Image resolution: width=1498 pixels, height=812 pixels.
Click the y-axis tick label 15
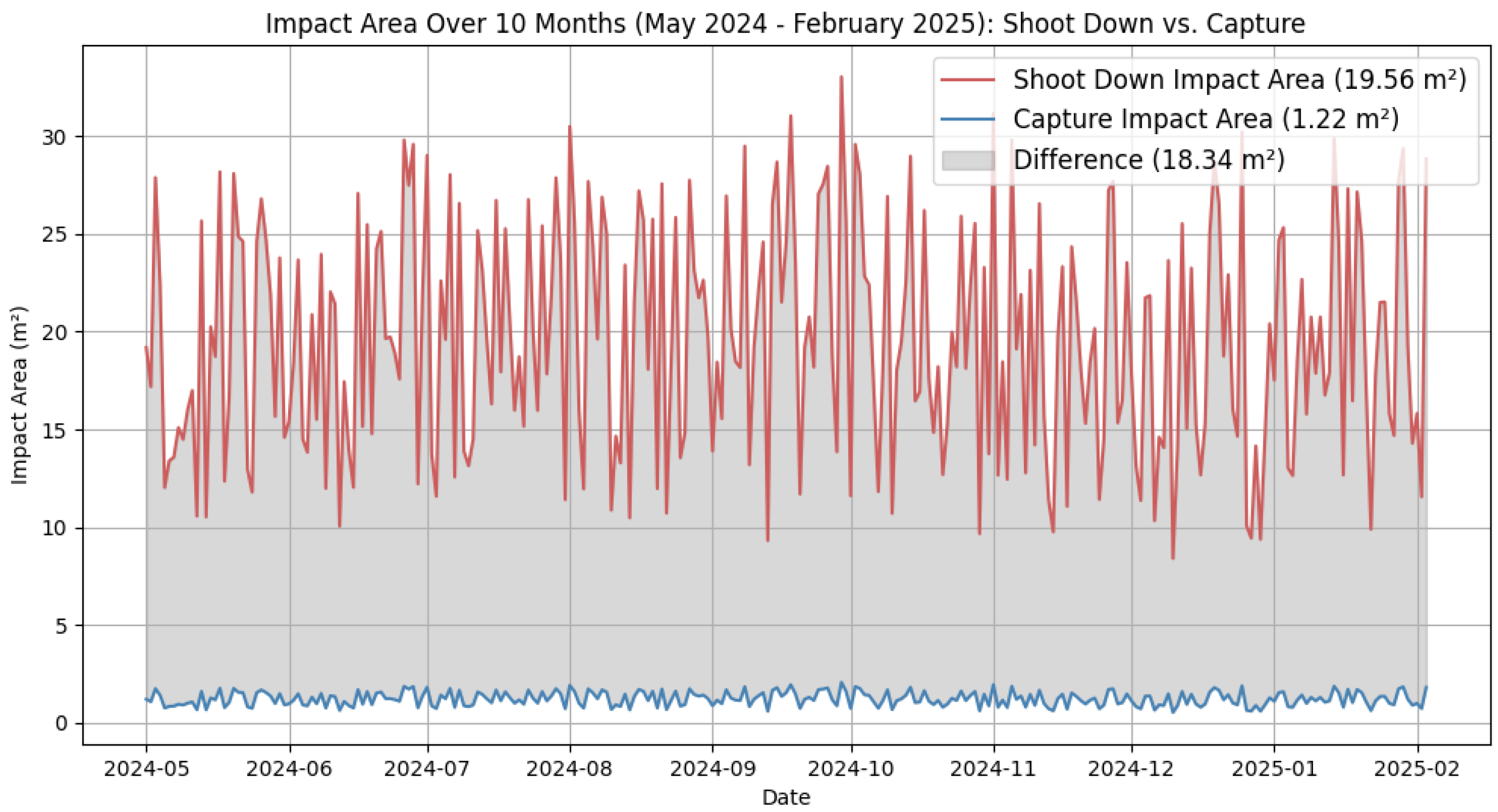click(x=55, y=431)
